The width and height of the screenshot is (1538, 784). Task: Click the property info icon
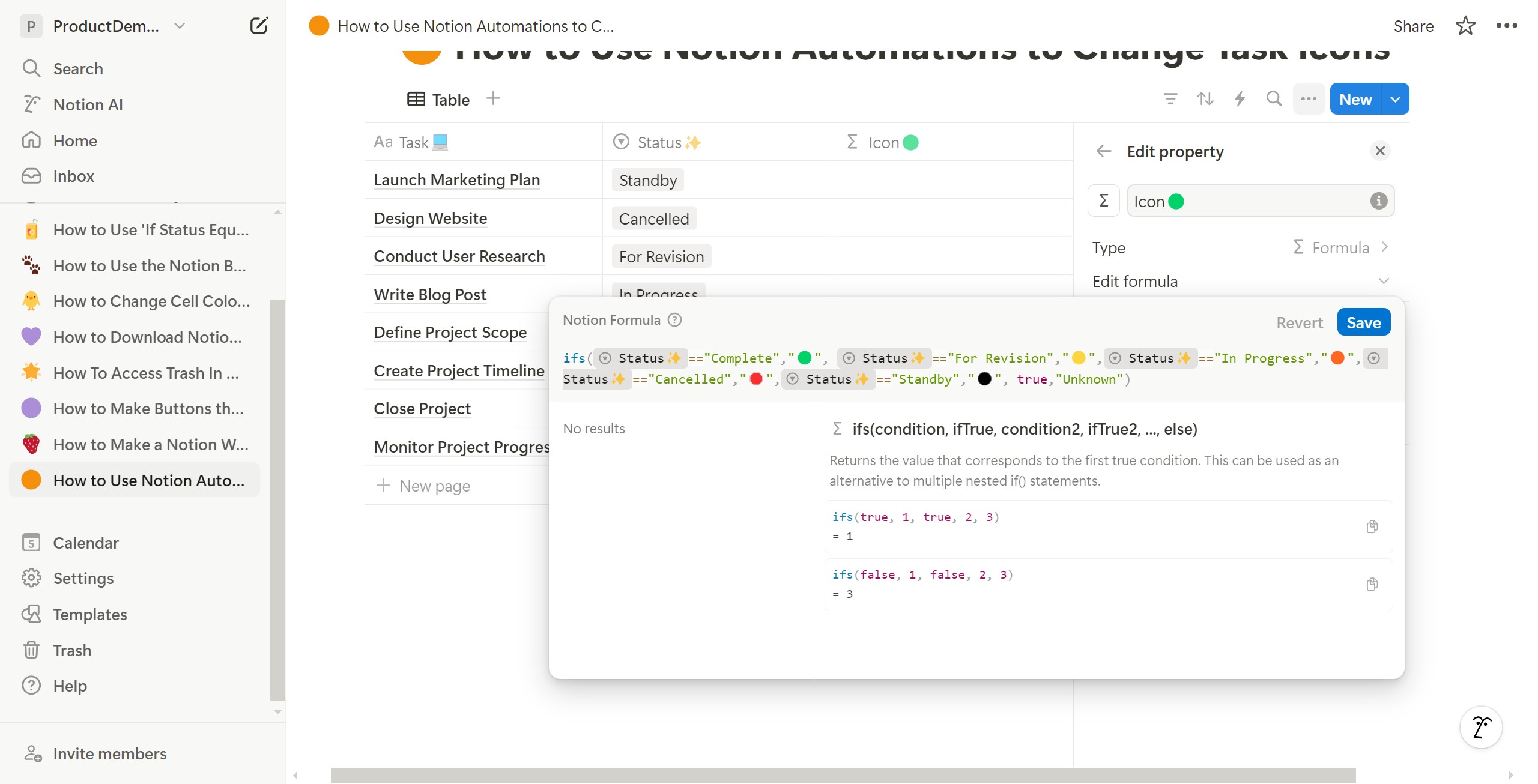1379,201
